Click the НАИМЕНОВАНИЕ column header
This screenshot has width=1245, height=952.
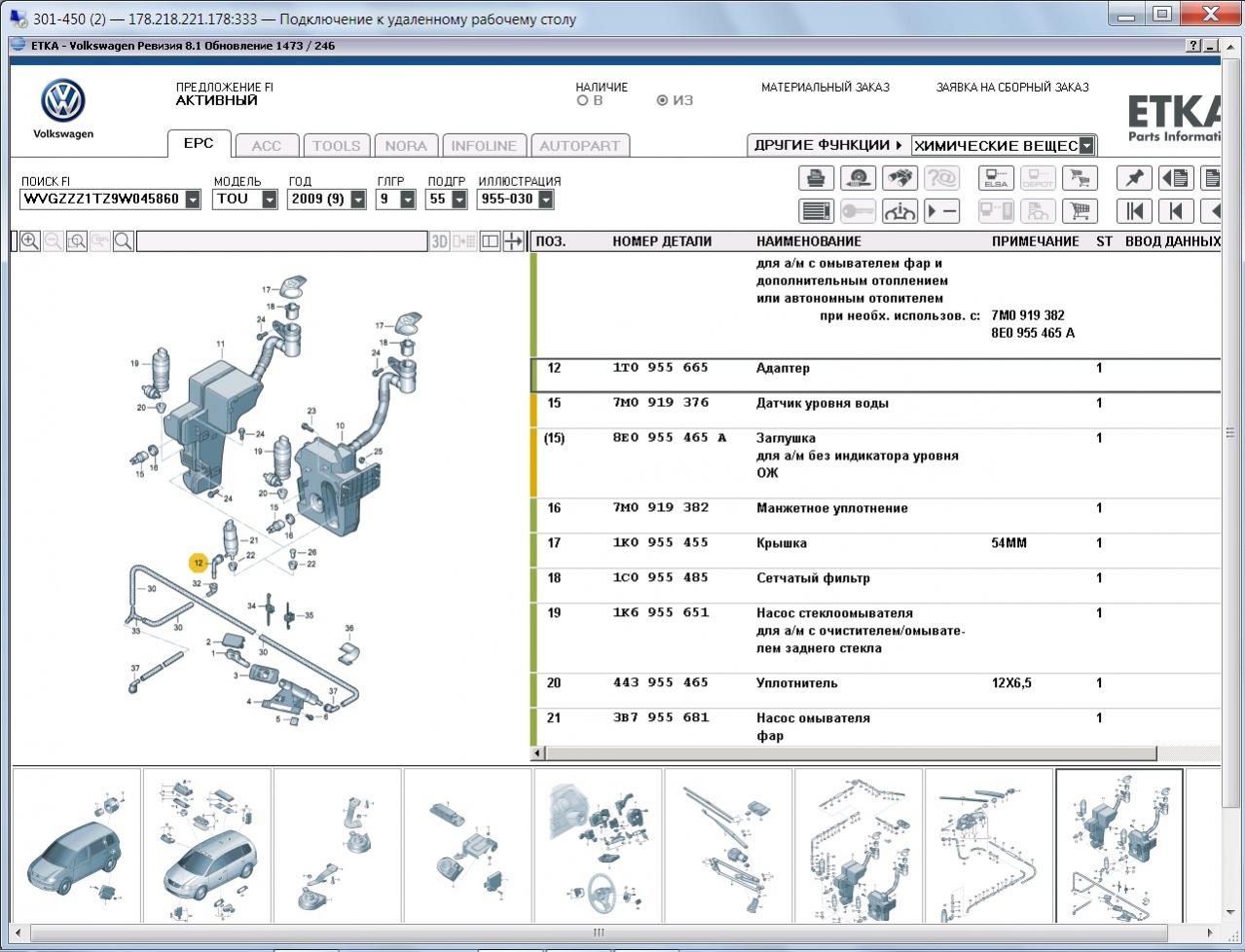(809, 241)
